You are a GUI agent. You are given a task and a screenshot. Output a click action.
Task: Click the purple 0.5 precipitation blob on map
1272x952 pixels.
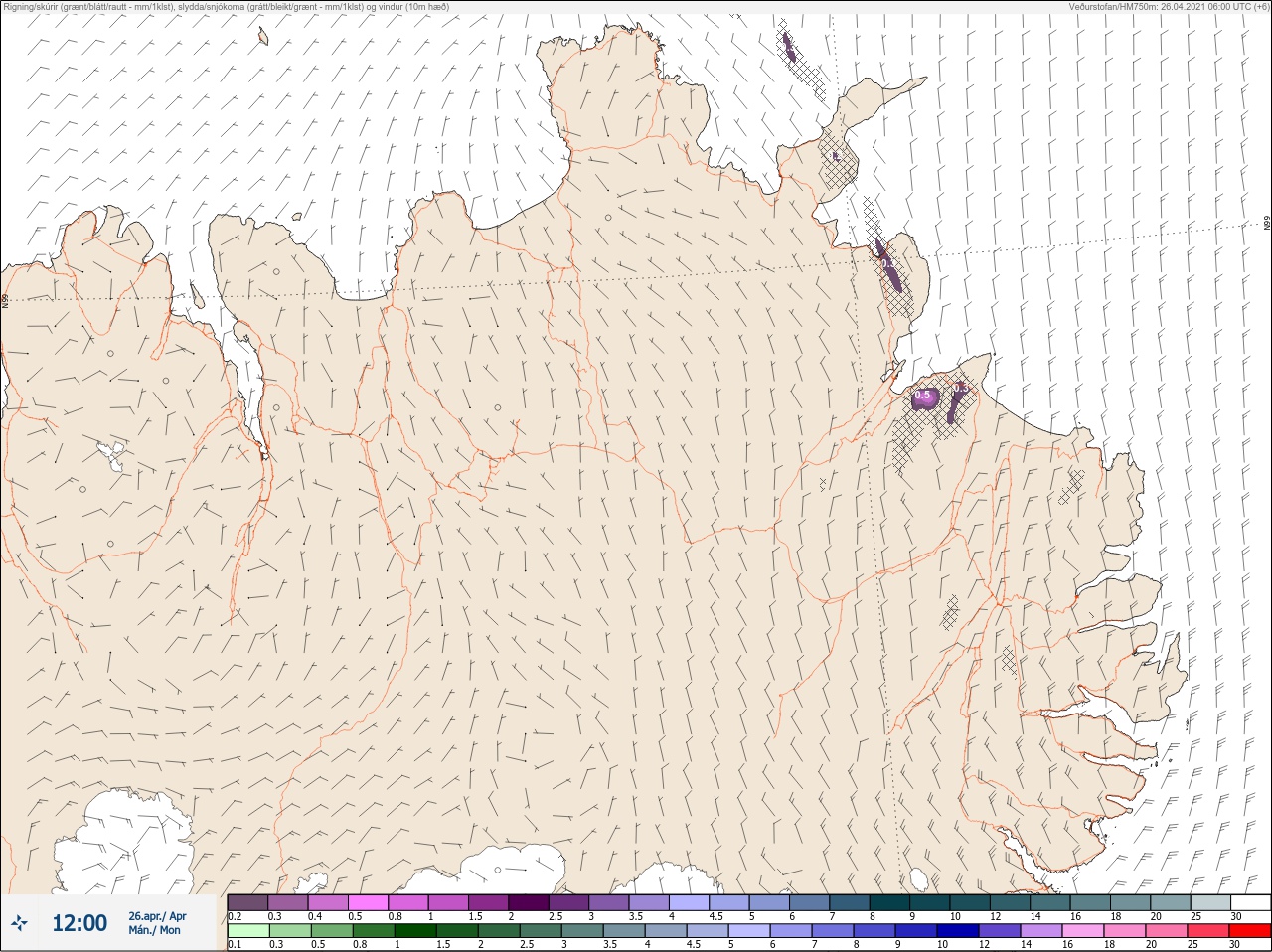coord(924,397)
